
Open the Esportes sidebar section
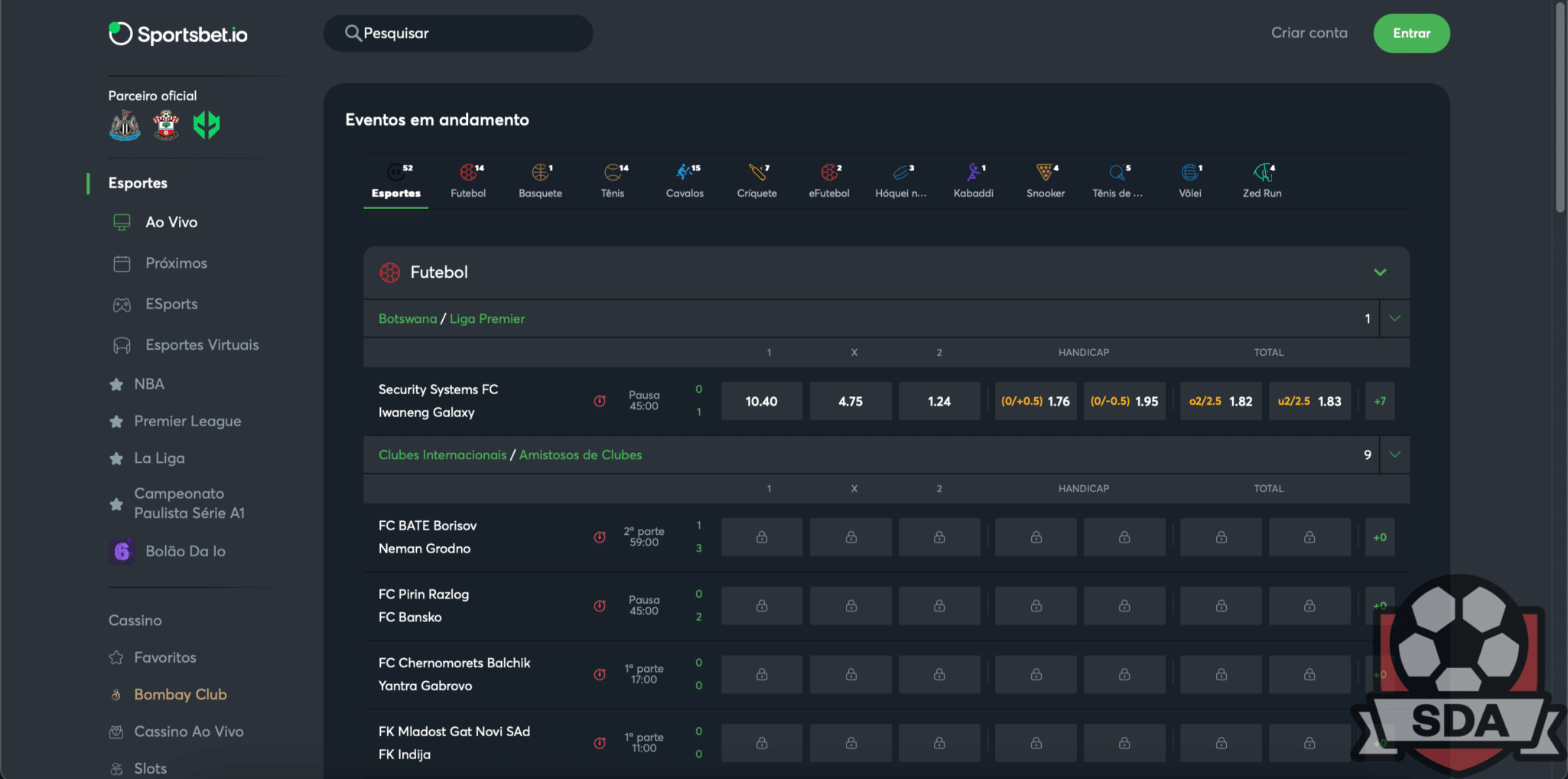(x=138, y=183)
